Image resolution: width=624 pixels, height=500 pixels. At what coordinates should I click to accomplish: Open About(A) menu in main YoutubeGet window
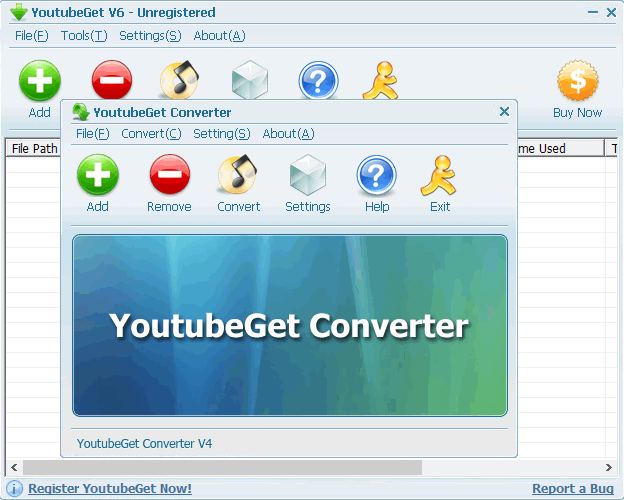(219, 36)
